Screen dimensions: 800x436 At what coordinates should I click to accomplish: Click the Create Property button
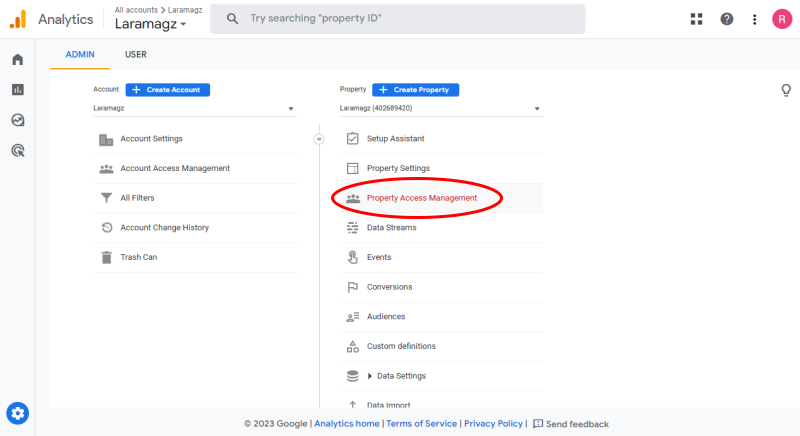[x=415, y=90]
